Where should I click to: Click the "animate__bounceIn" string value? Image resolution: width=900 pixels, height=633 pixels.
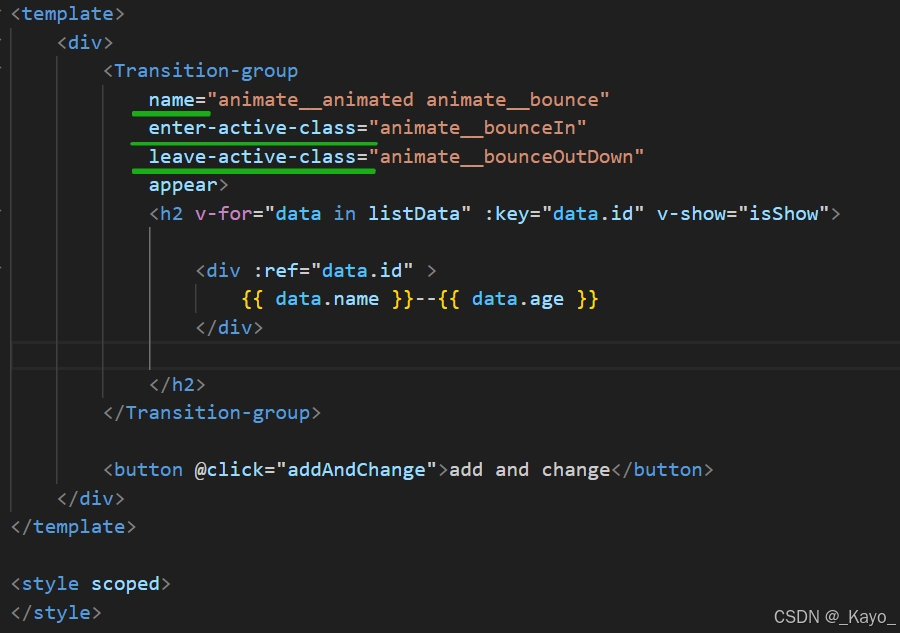click(x=478, y=128)
